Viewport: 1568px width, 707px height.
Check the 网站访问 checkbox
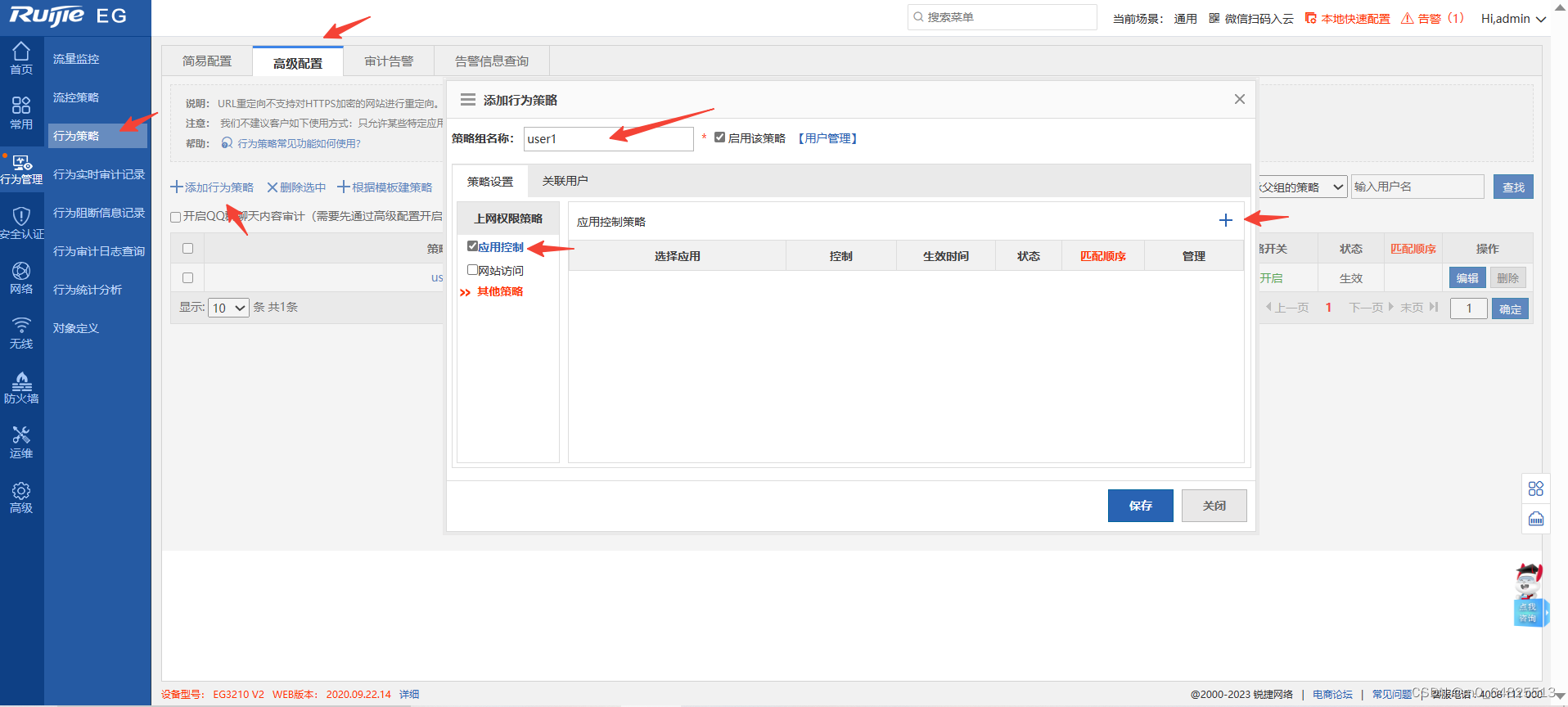coord(472,270)
